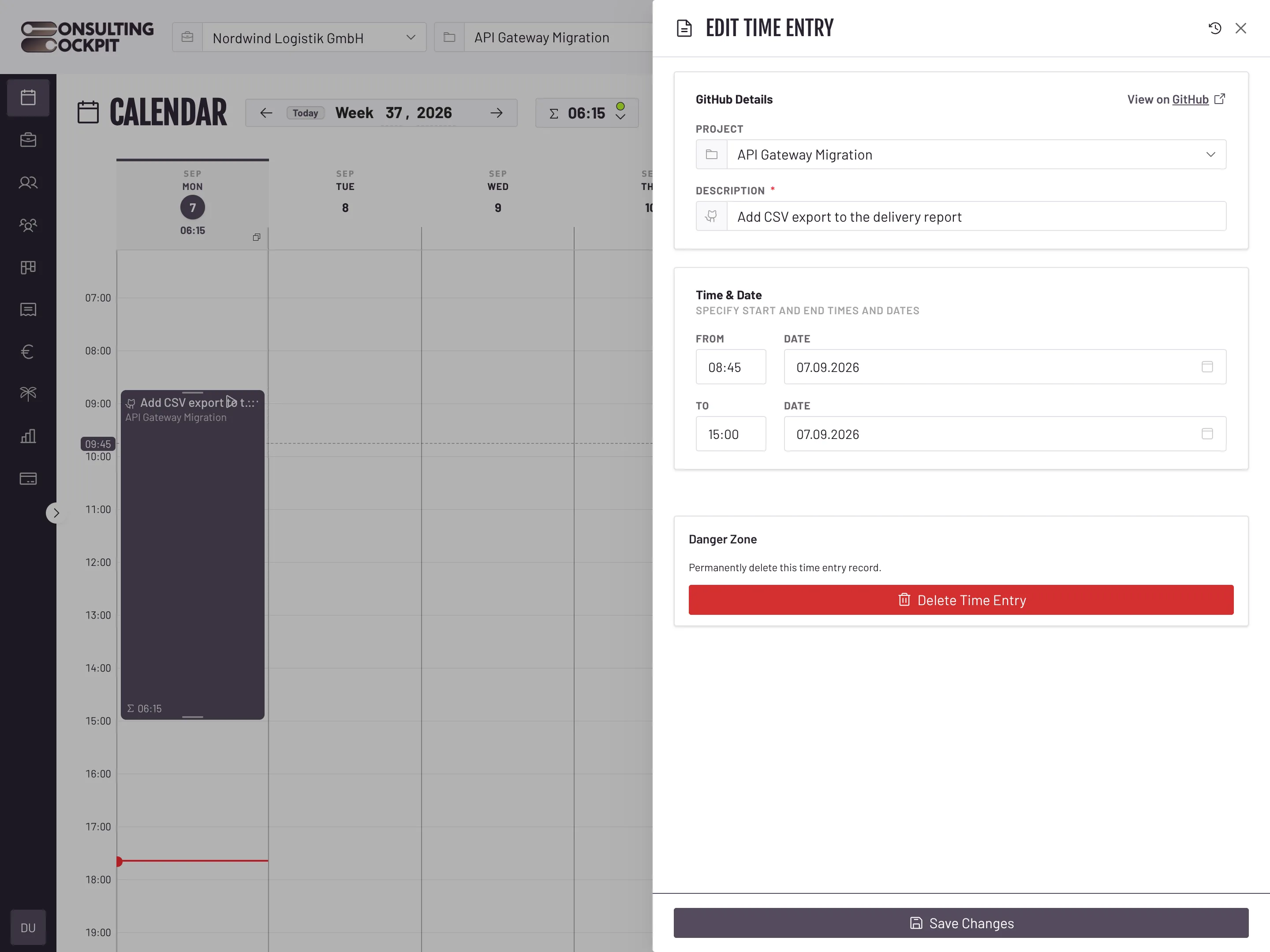Open the bar chart reports sidebar icon
The width and height of the screenshot is (1270, 952).
point(28,436)
